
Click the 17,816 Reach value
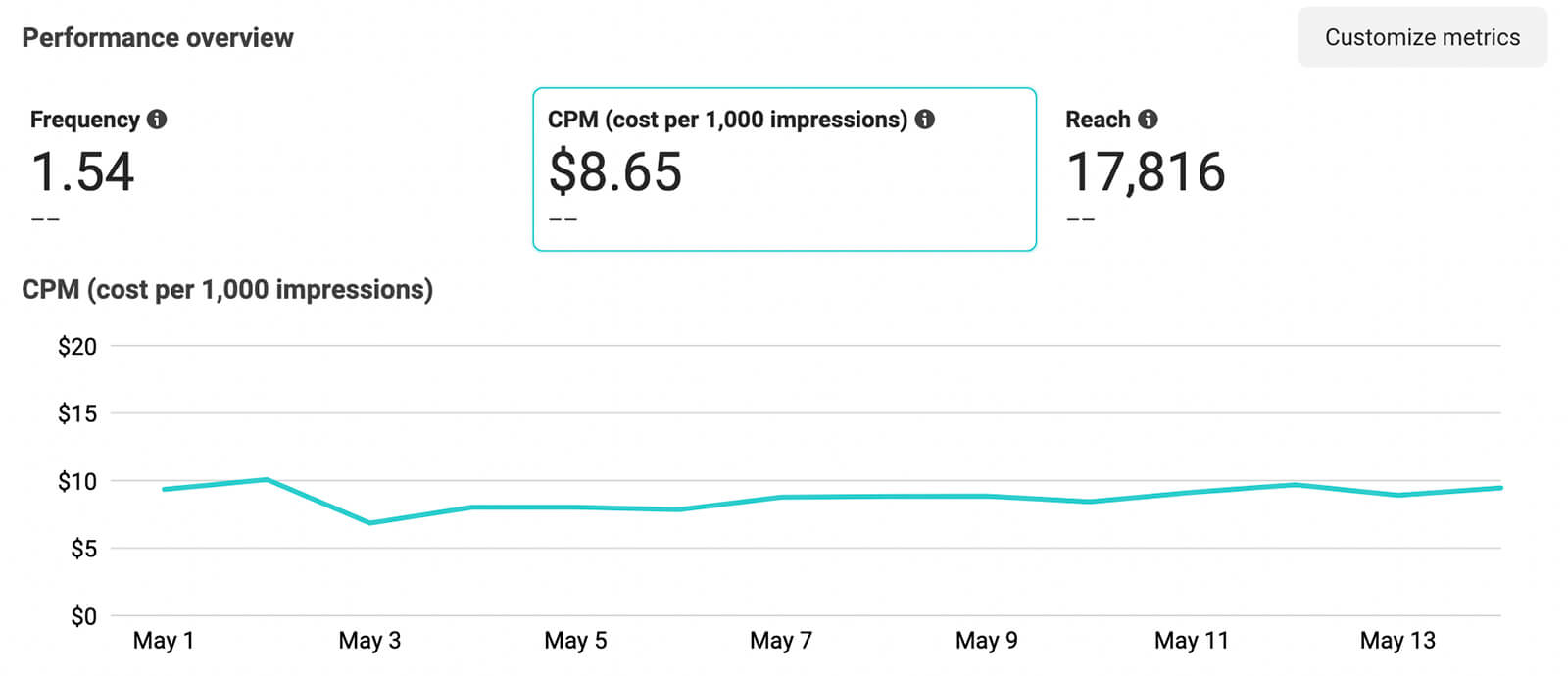click(1146, 170)
